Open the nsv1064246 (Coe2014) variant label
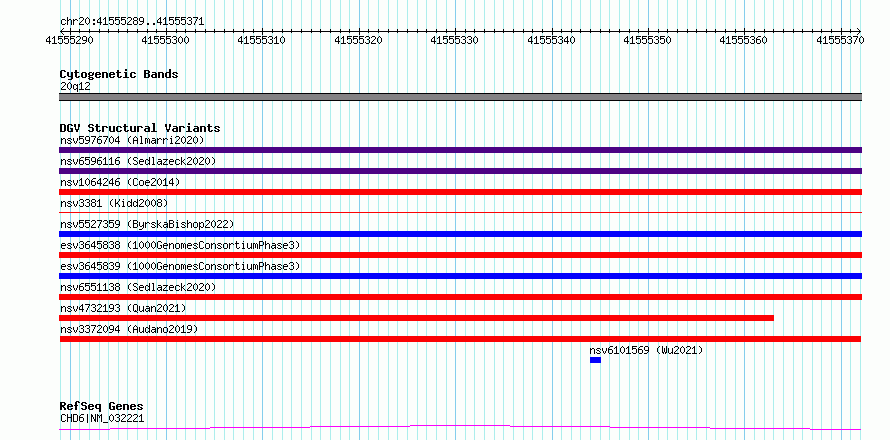The width and height of the screenshot is (890, 440). pyautogui.click(x=120, y=182)
